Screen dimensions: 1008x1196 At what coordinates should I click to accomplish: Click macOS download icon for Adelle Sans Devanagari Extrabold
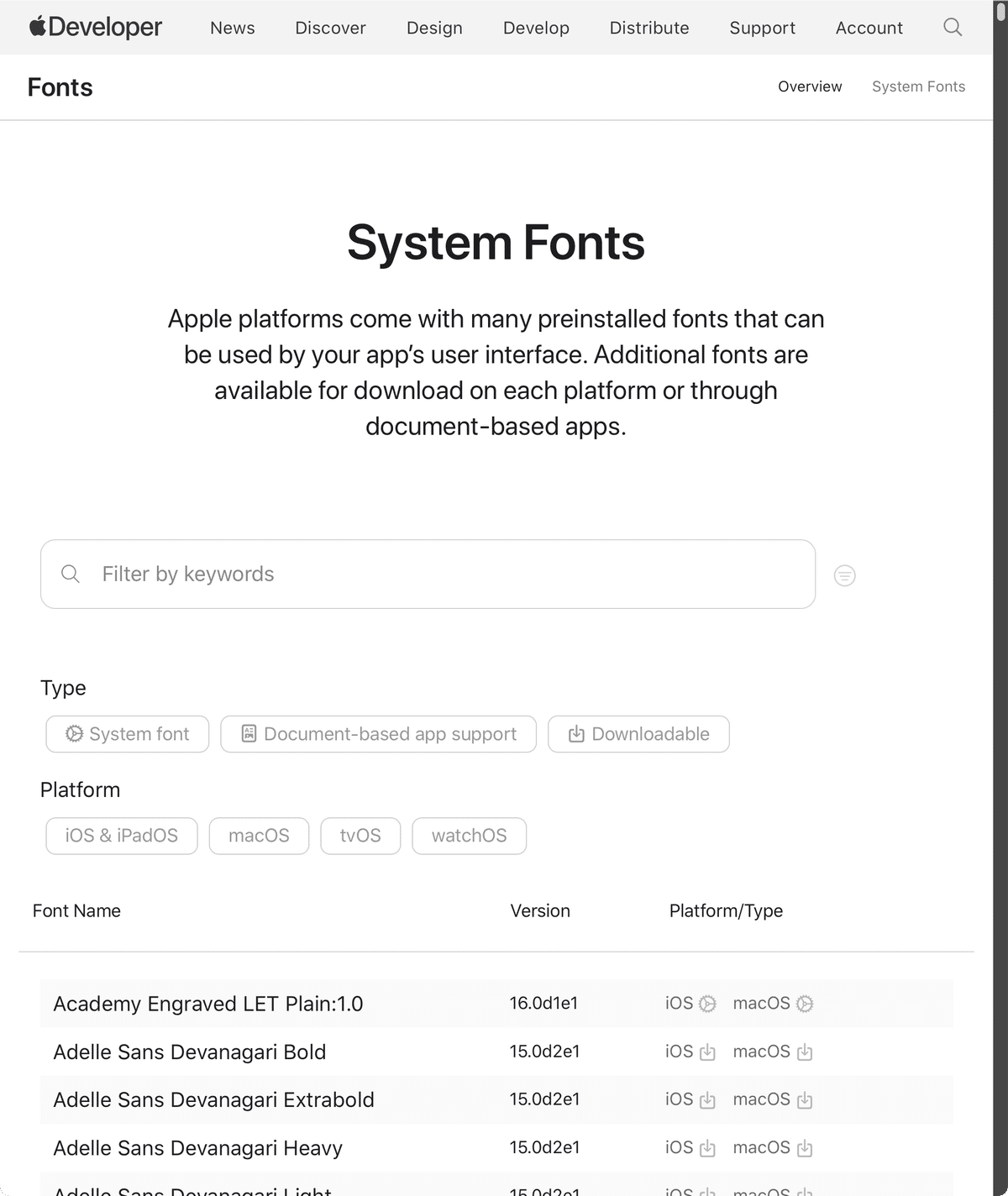pyautogui.click(x=804, y=1099)
